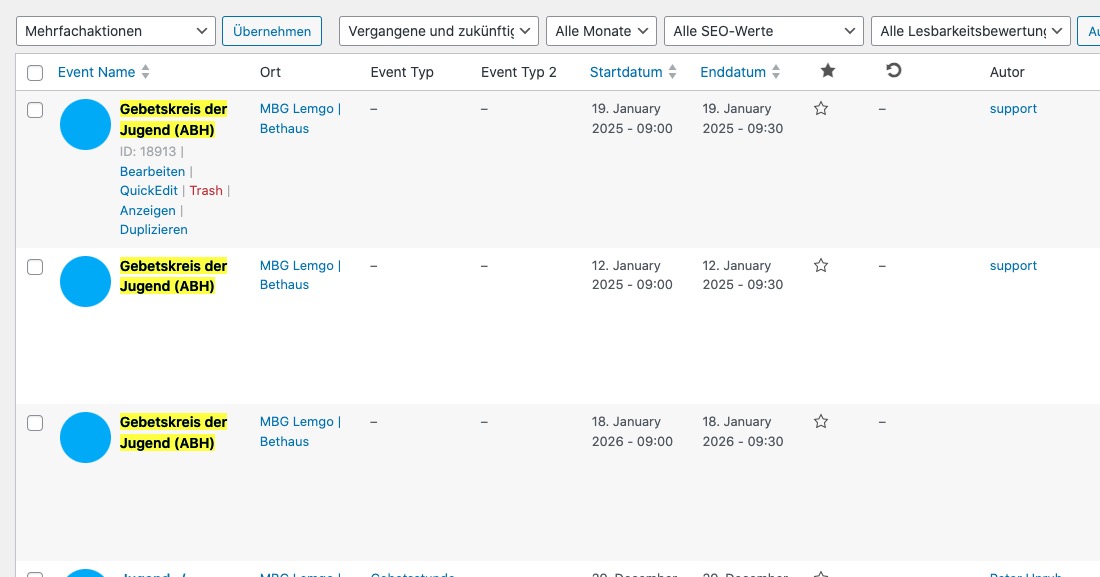Click sort arrows next to Event Name
The height and width of the screenshot is (577, 1100).
[145, 72]
